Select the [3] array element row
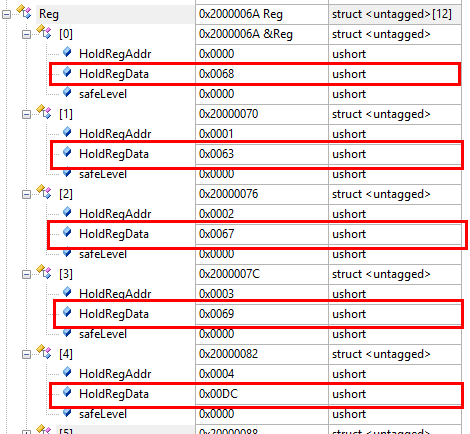The width and height of the screenshot is (470, 434). point(66,274)
